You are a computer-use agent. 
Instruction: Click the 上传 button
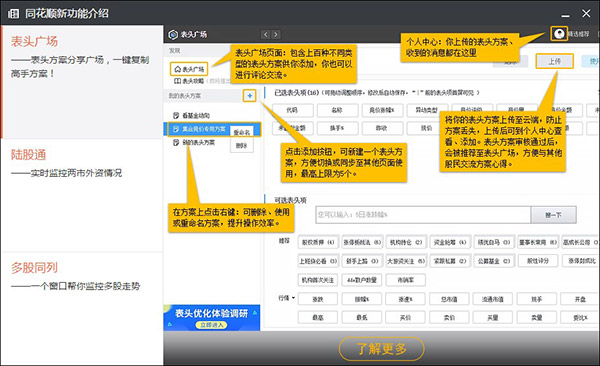pyautogui.click(x=554, y=61)
